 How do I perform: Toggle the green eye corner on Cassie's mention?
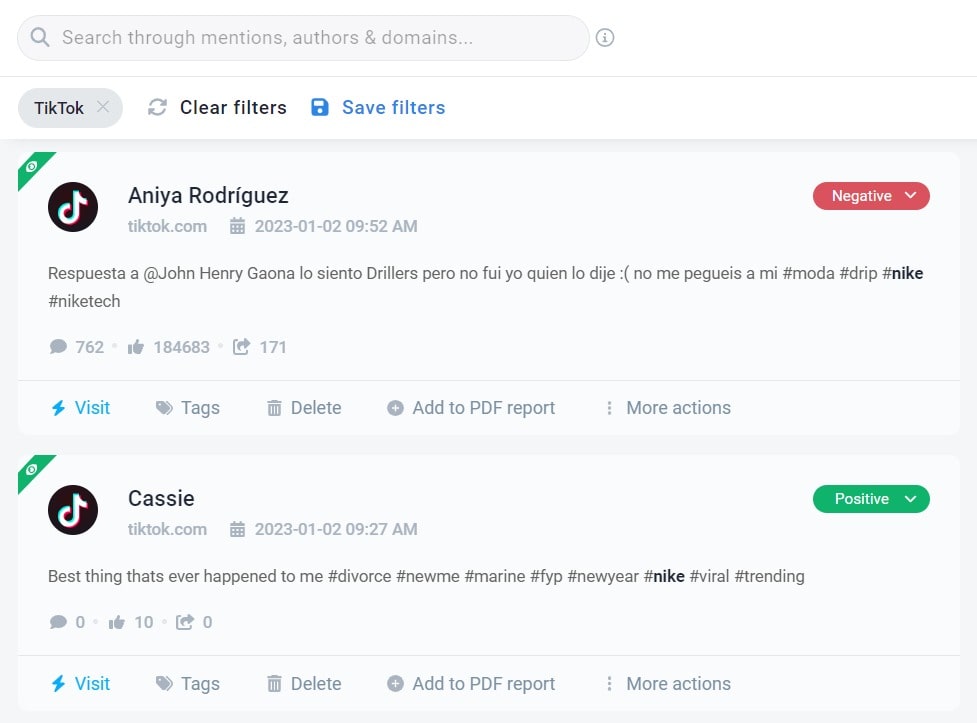[x=32, y=469]
